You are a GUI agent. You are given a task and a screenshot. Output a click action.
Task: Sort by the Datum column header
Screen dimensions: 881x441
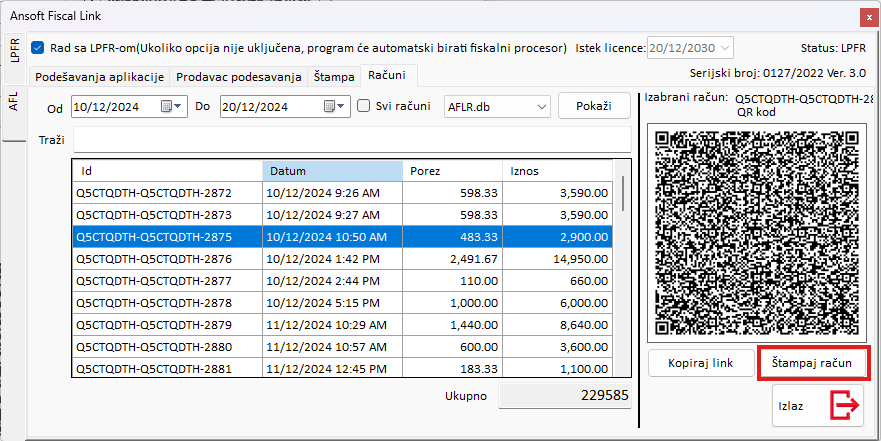click(333, 171)
